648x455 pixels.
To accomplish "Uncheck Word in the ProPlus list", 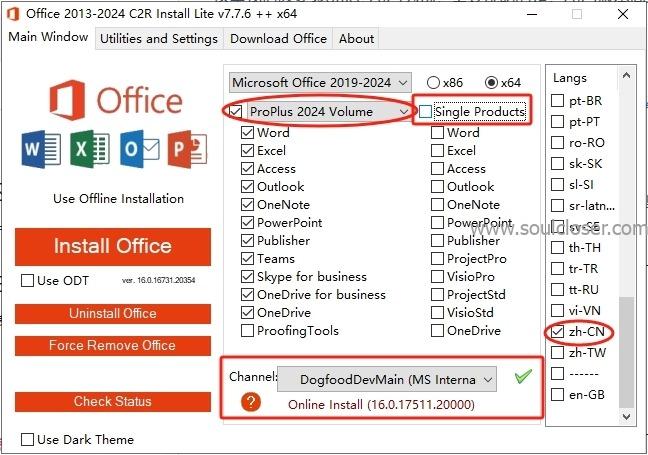I will 248,133.
